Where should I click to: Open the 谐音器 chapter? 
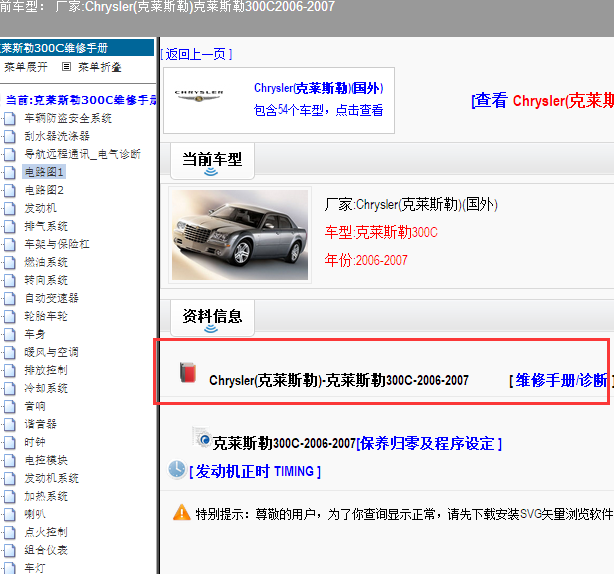coord(40,424)
